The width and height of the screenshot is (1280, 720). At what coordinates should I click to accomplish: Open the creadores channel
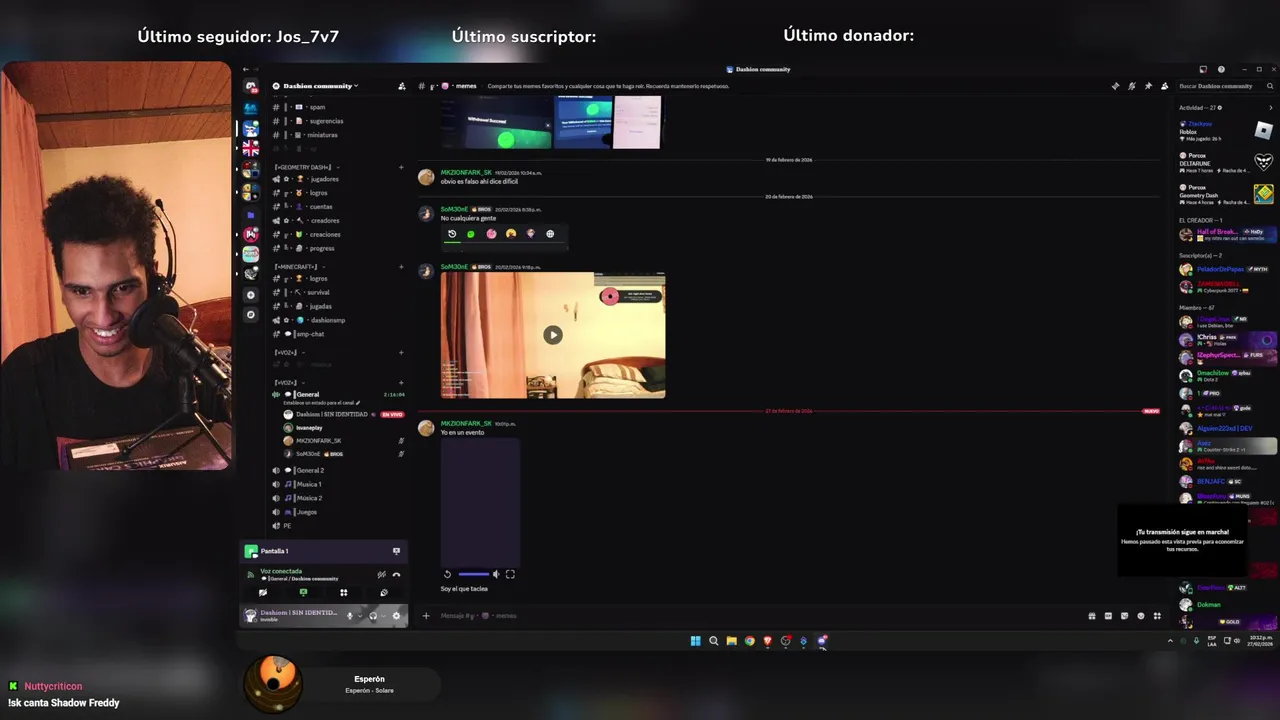tap(324, 221)
